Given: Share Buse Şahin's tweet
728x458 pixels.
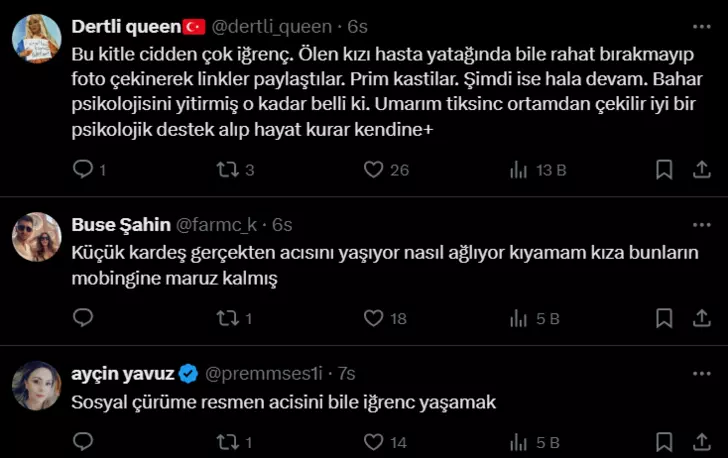Looking at the screenshot, I should click(x=702, y=318).
